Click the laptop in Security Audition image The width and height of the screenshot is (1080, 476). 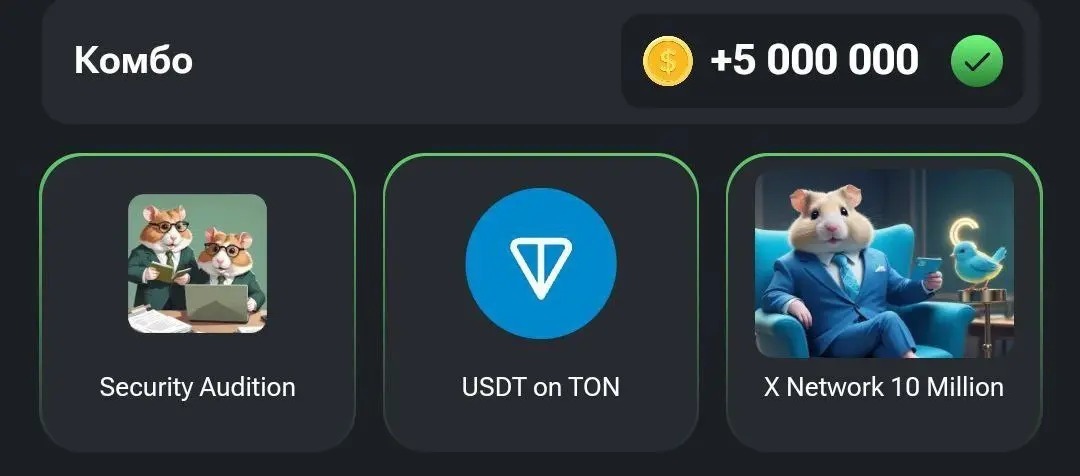pos(216,303)
